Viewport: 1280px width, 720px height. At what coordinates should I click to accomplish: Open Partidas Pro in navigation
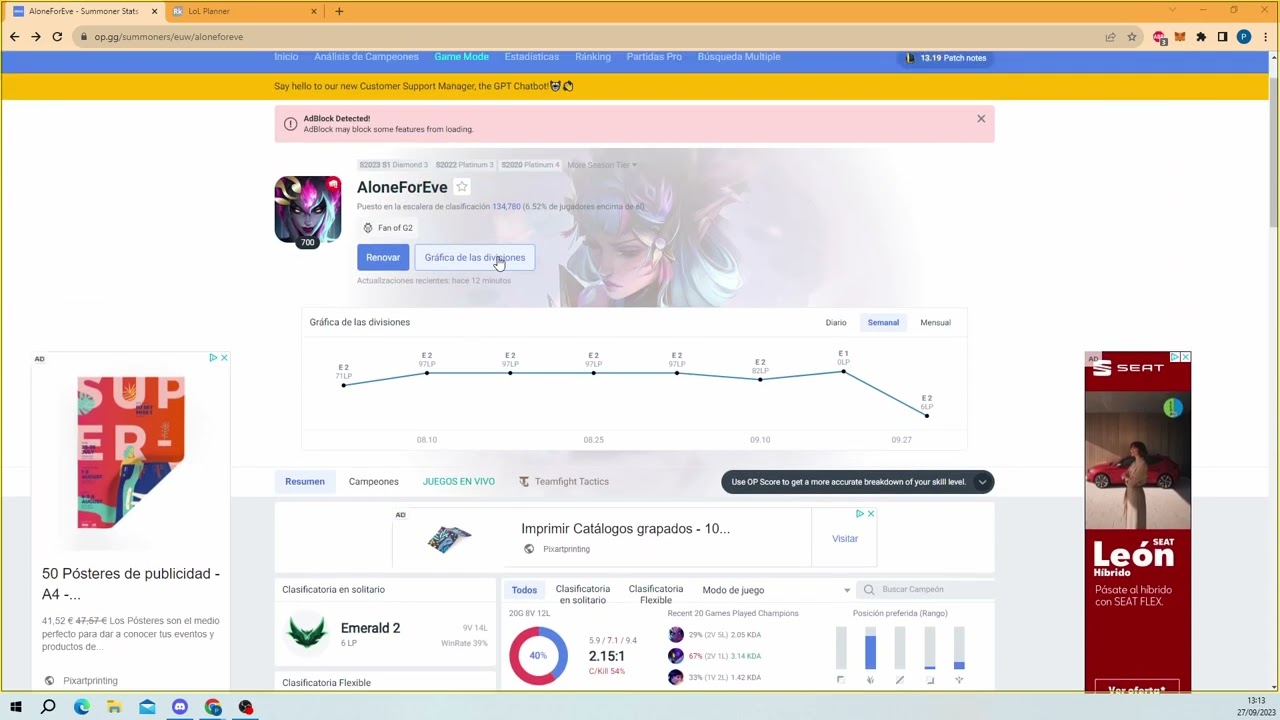[x=654, y=57]
